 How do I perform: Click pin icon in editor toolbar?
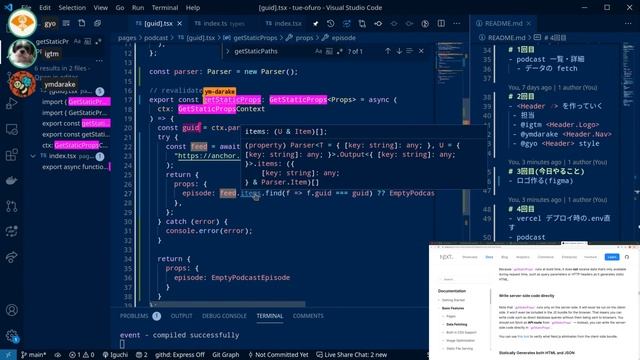(x=315, y=24)
